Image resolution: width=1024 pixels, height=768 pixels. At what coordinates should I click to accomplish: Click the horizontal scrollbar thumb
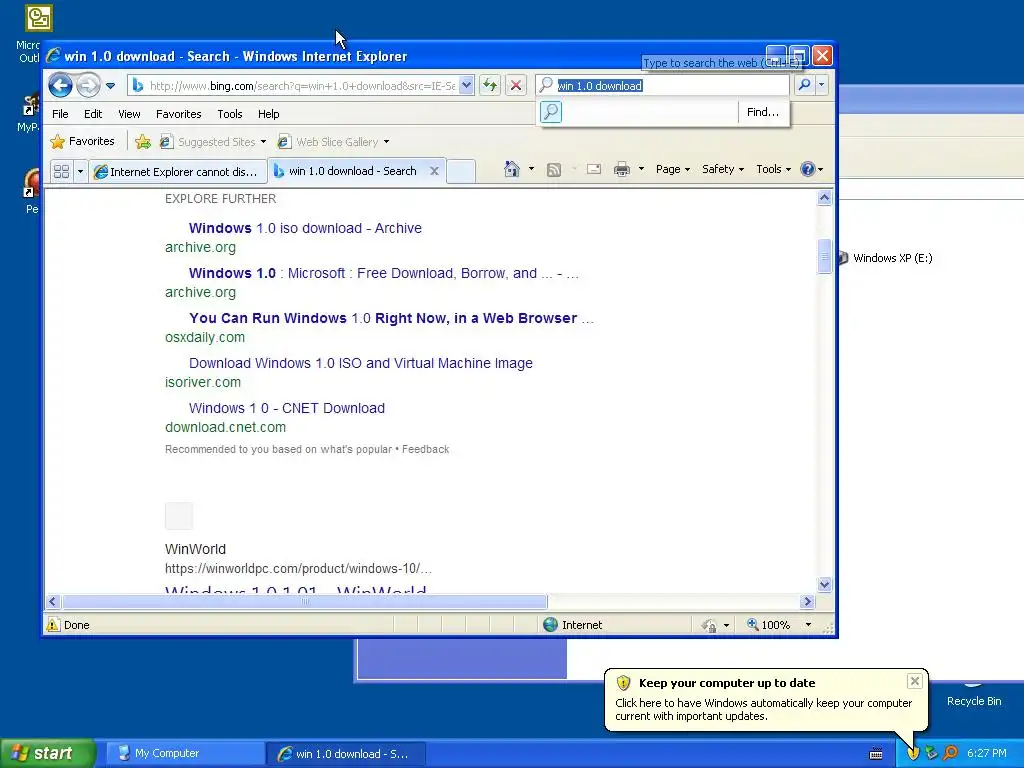[304, 601]
